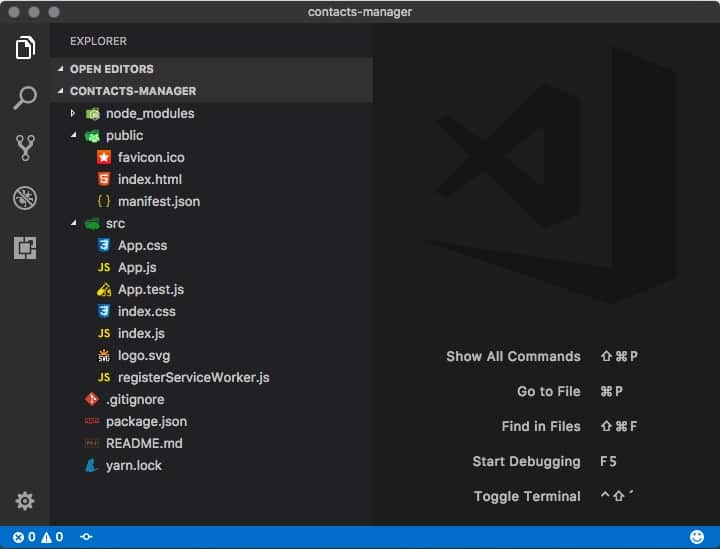Image resolution: width=720 pixels, height=549 pixels.
Task: Click the Toggle Terminal text
Action: point(527,497)
